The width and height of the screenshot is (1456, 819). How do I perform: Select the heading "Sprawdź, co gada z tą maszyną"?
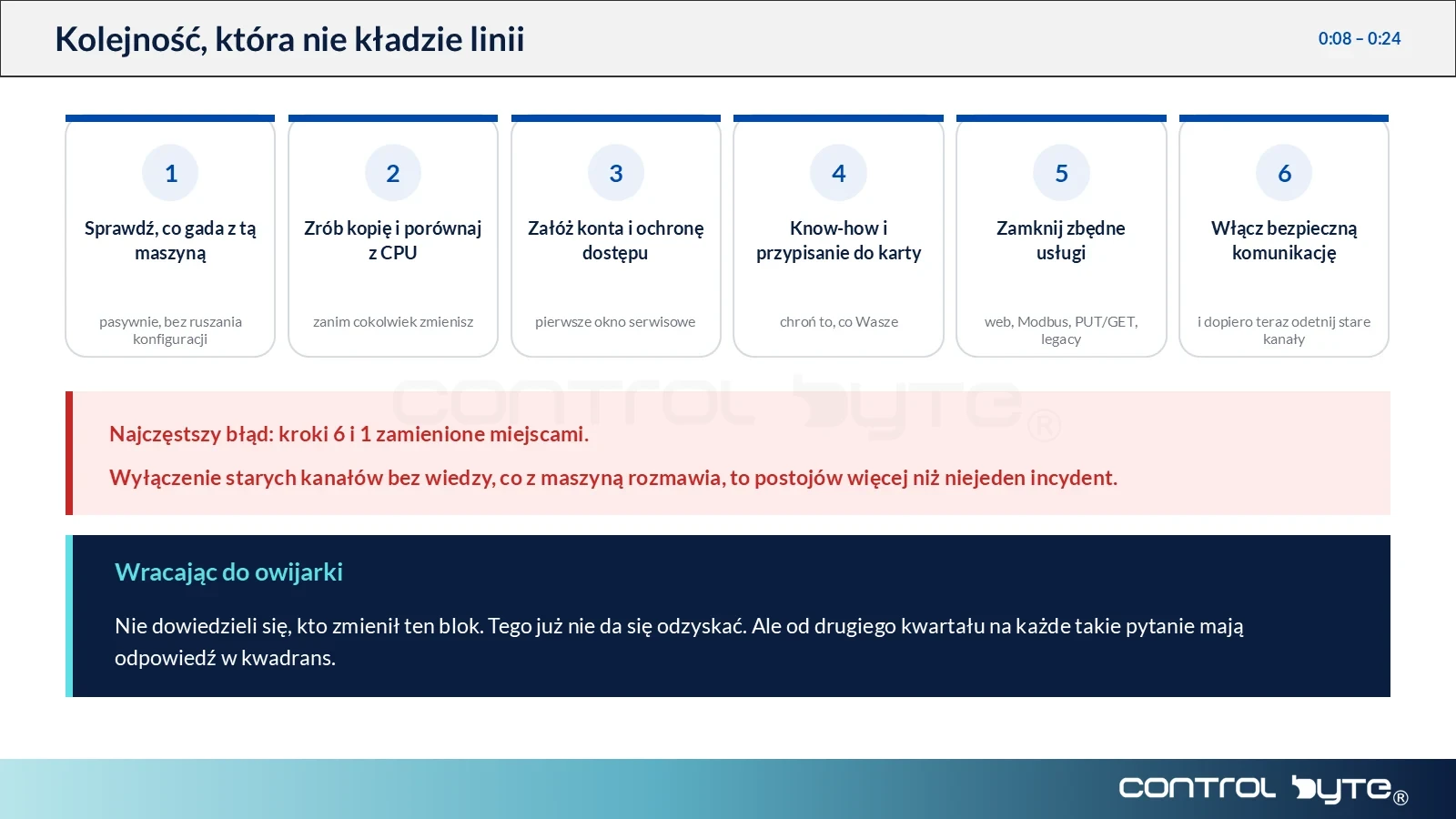coord(170,240)
